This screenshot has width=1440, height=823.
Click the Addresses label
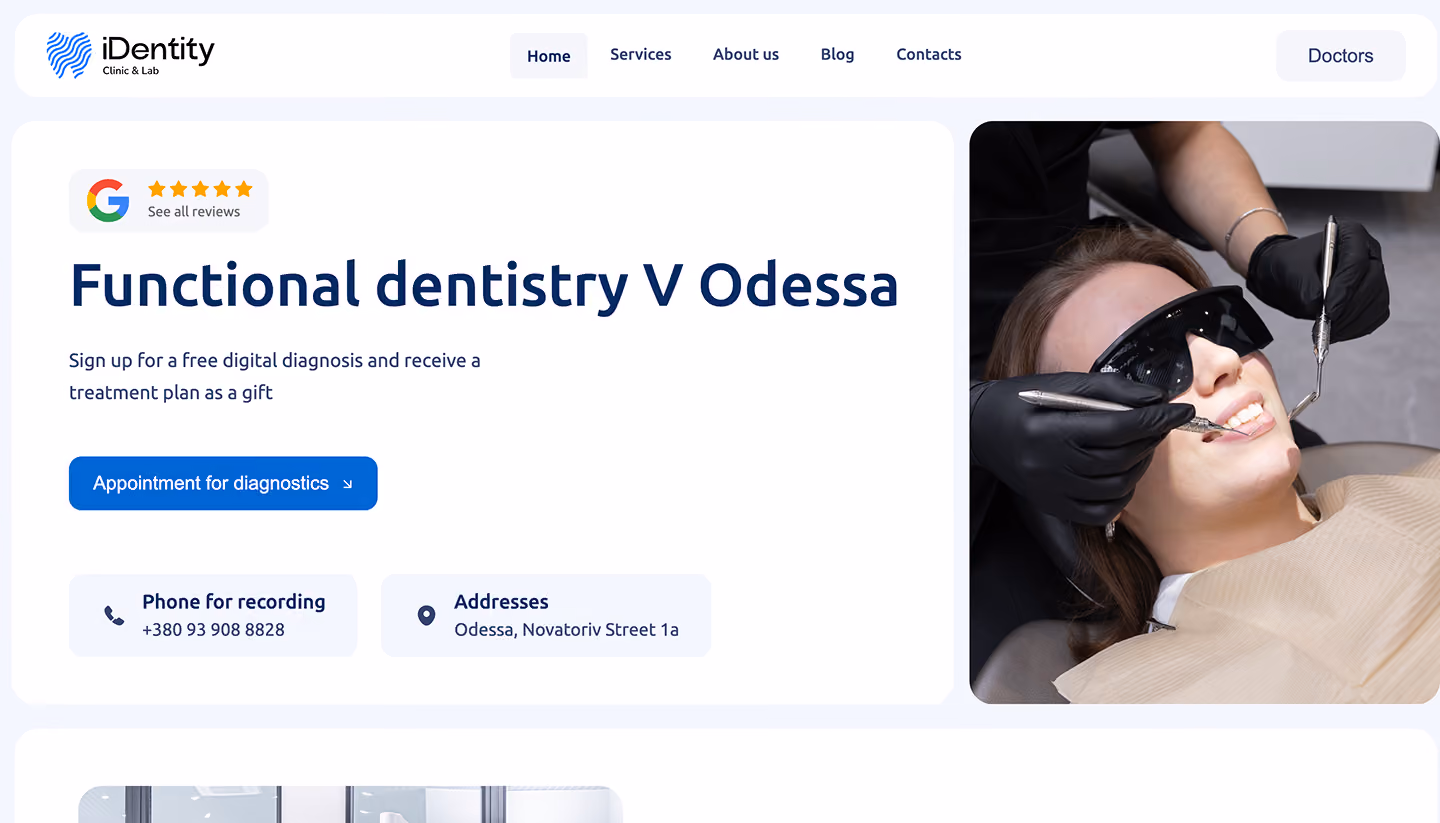[x=501, y=602]
